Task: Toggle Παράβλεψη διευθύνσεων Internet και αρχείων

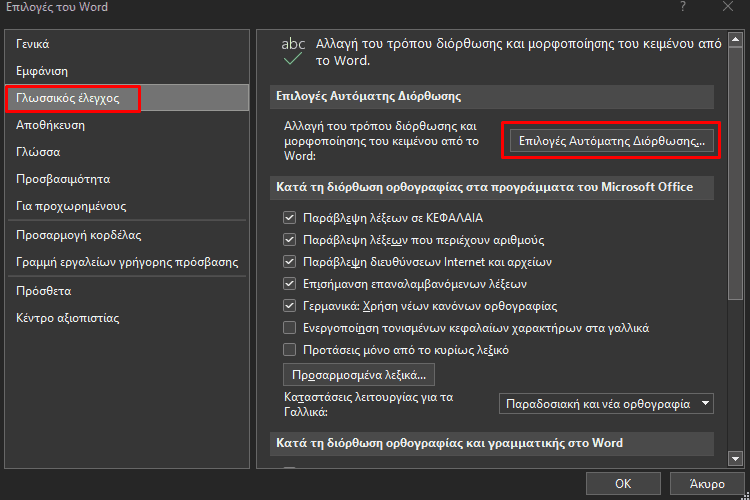Action: [289, 262]
